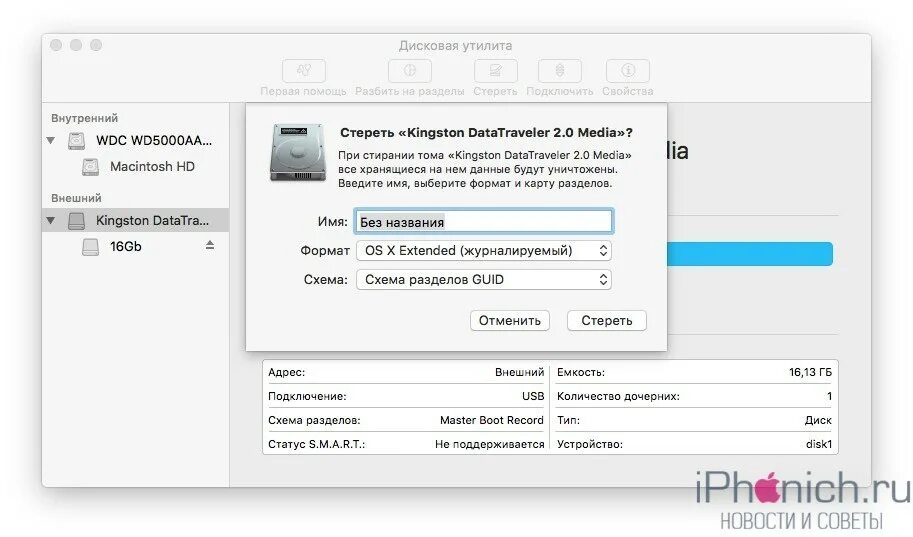Click the Master Boot Record value
The image size is (913, 537).
point(491,420)
